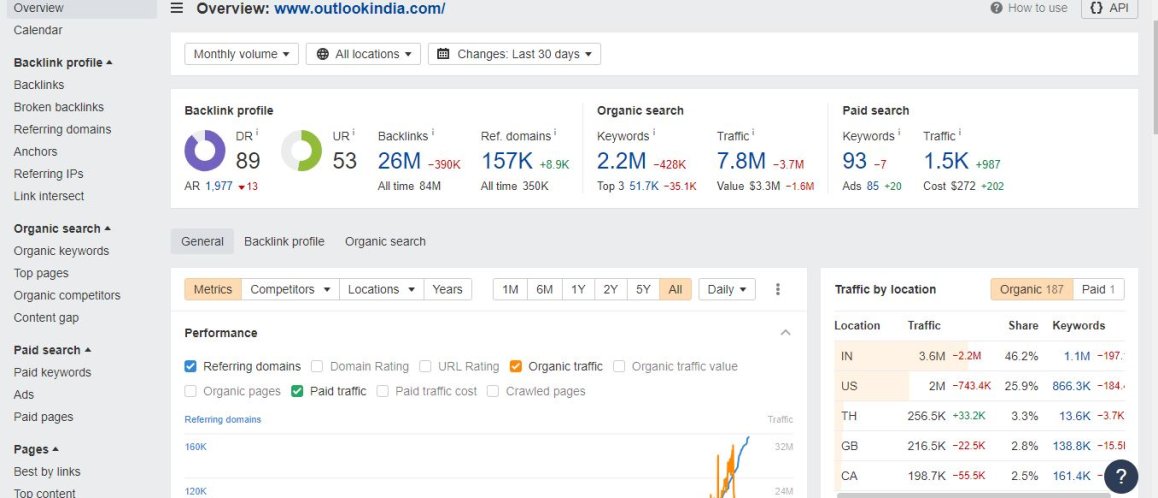The width and height of the screenshot is (1158, 498).
Task: Uncheck the Organic traffic checkbox
Action: point(515,366)
